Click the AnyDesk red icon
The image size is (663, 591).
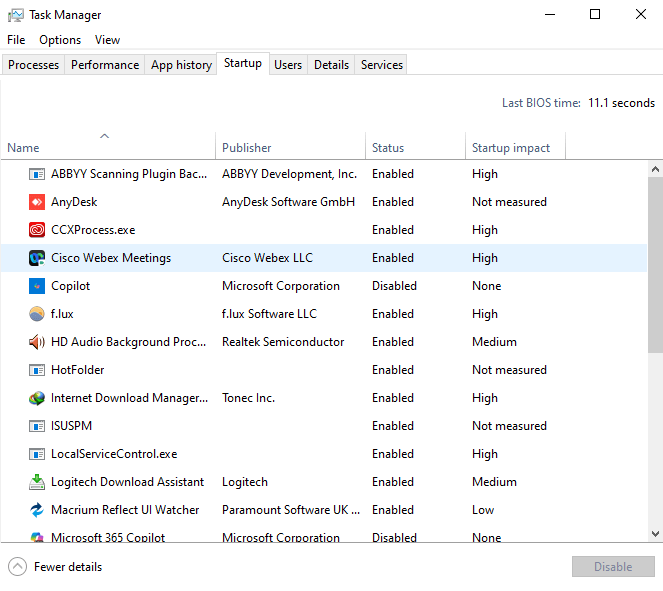click(x=37, y=202)
